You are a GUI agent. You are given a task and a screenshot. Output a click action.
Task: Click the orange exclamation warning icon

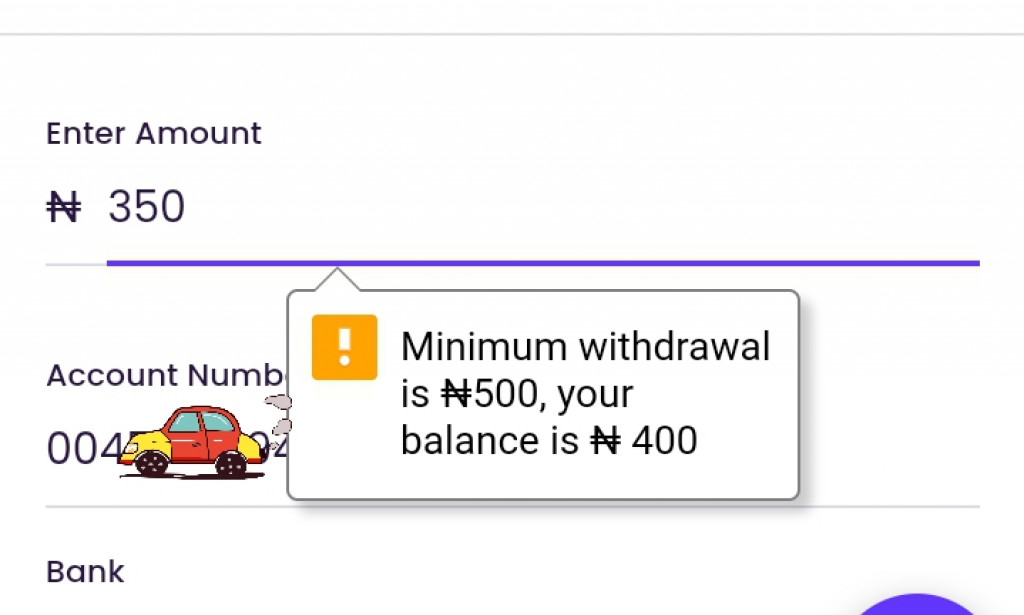pos(344,345)
